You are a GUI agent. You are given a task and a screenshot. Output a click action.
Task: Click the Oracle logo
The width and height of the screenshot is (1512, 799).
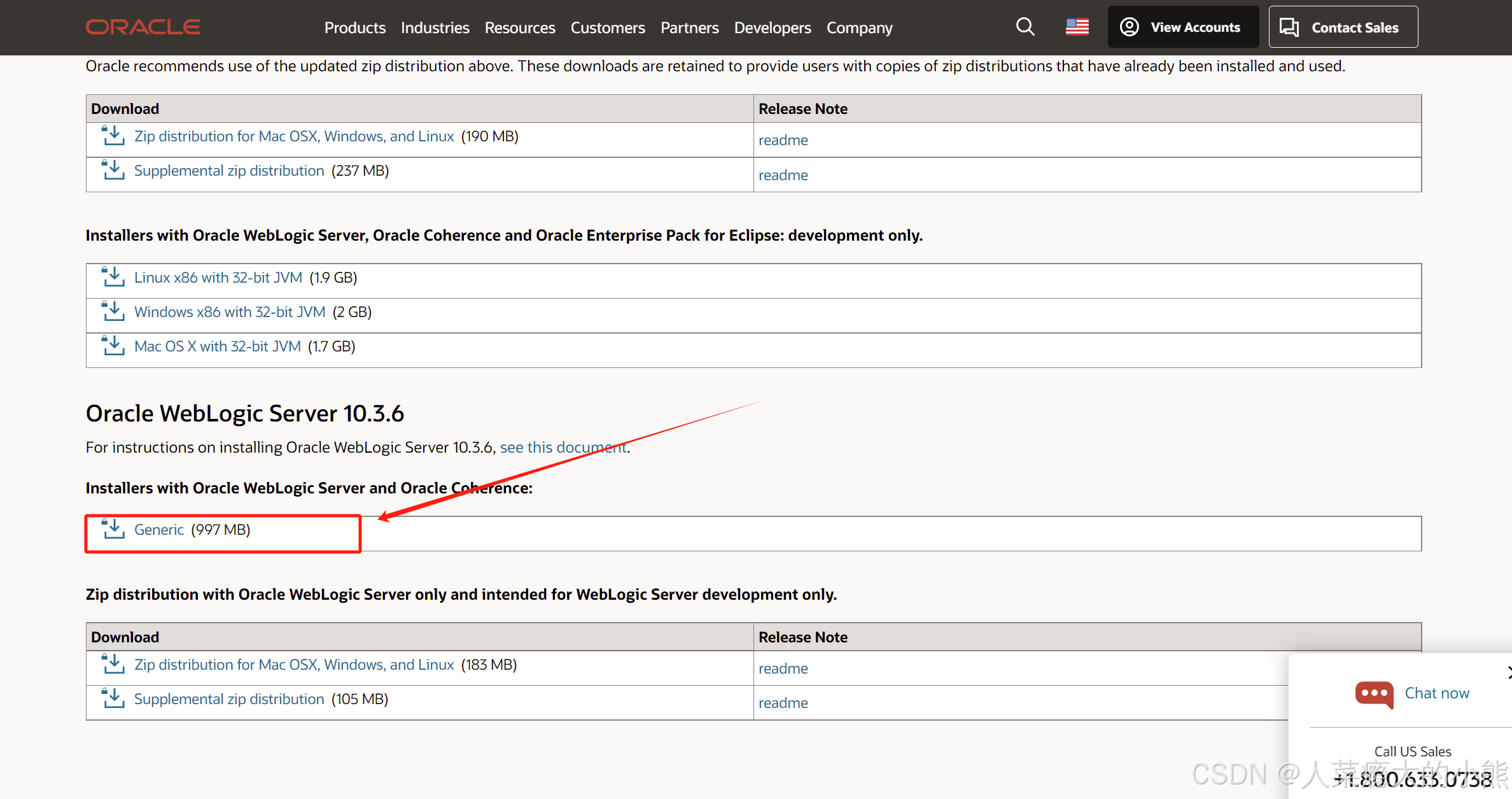pos(143,27)
